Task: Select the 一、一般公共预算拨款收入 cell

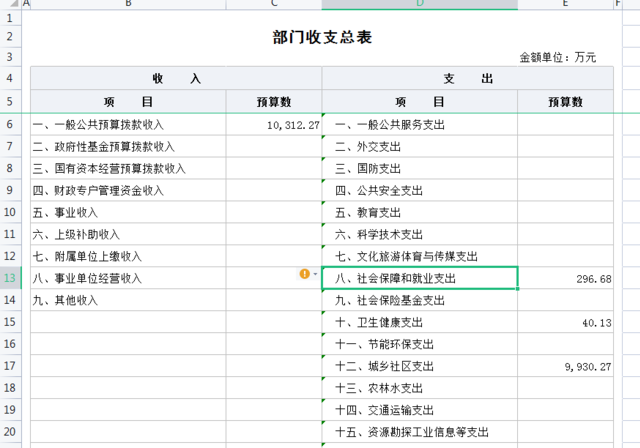Action: [128, 125]
